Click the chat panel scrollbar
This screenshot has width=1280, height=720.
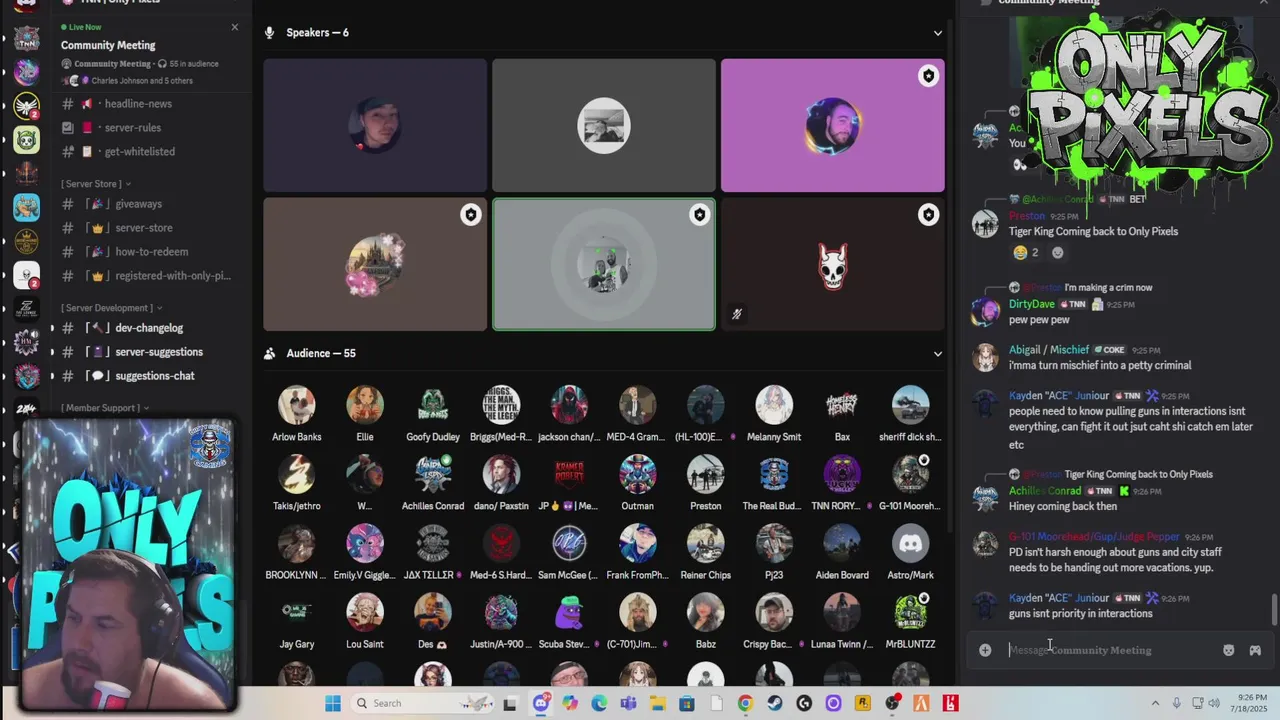(1274, 608)
